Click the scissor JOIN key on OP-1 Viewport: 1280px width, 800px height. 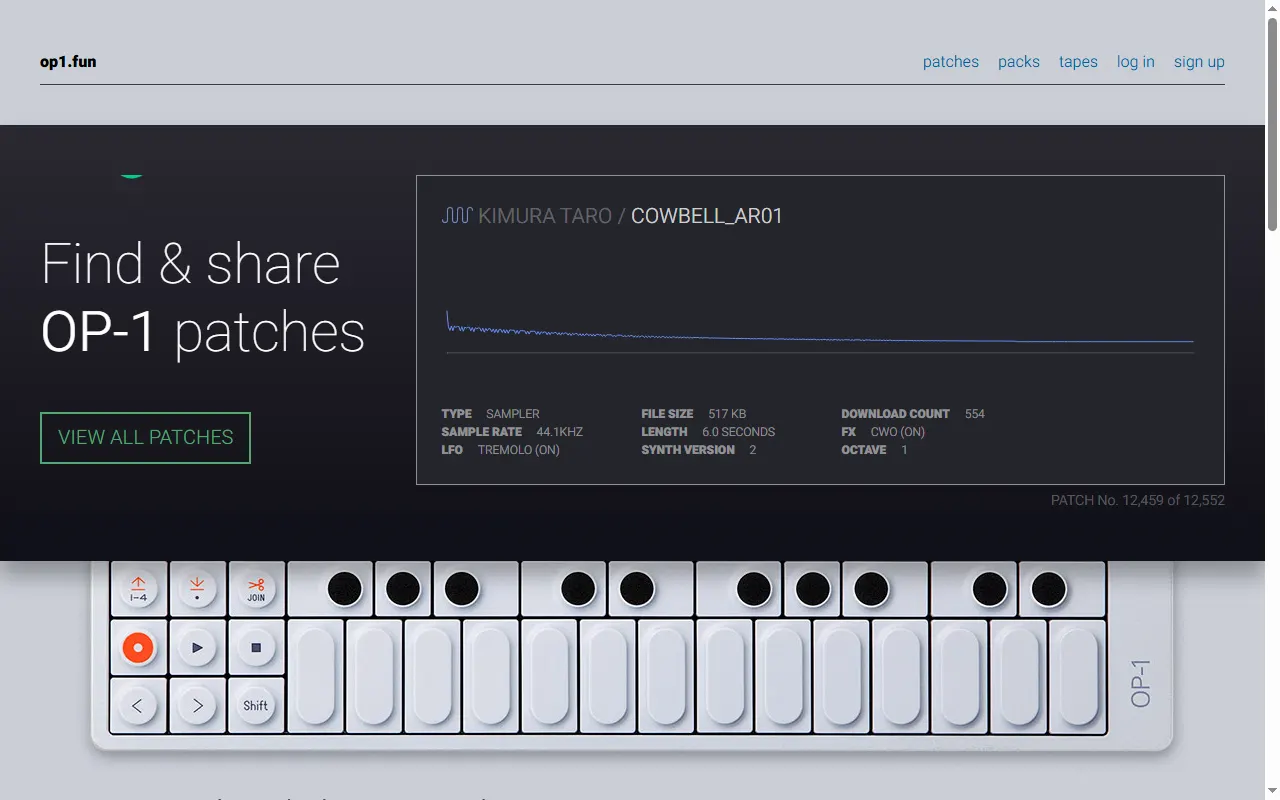[x=256, y=589]
